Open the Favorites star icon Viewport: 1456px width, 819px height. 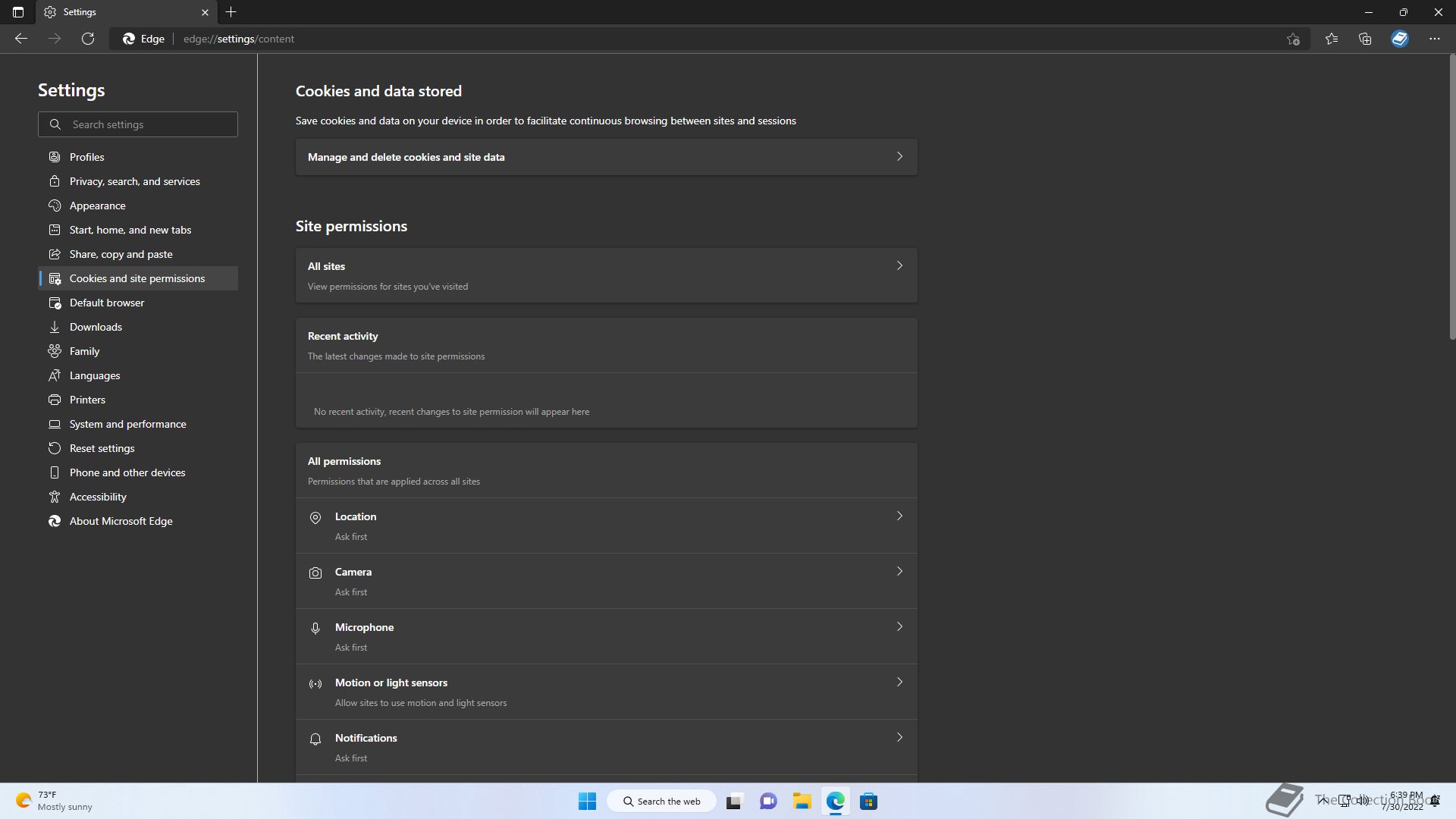click(1331, 39)
